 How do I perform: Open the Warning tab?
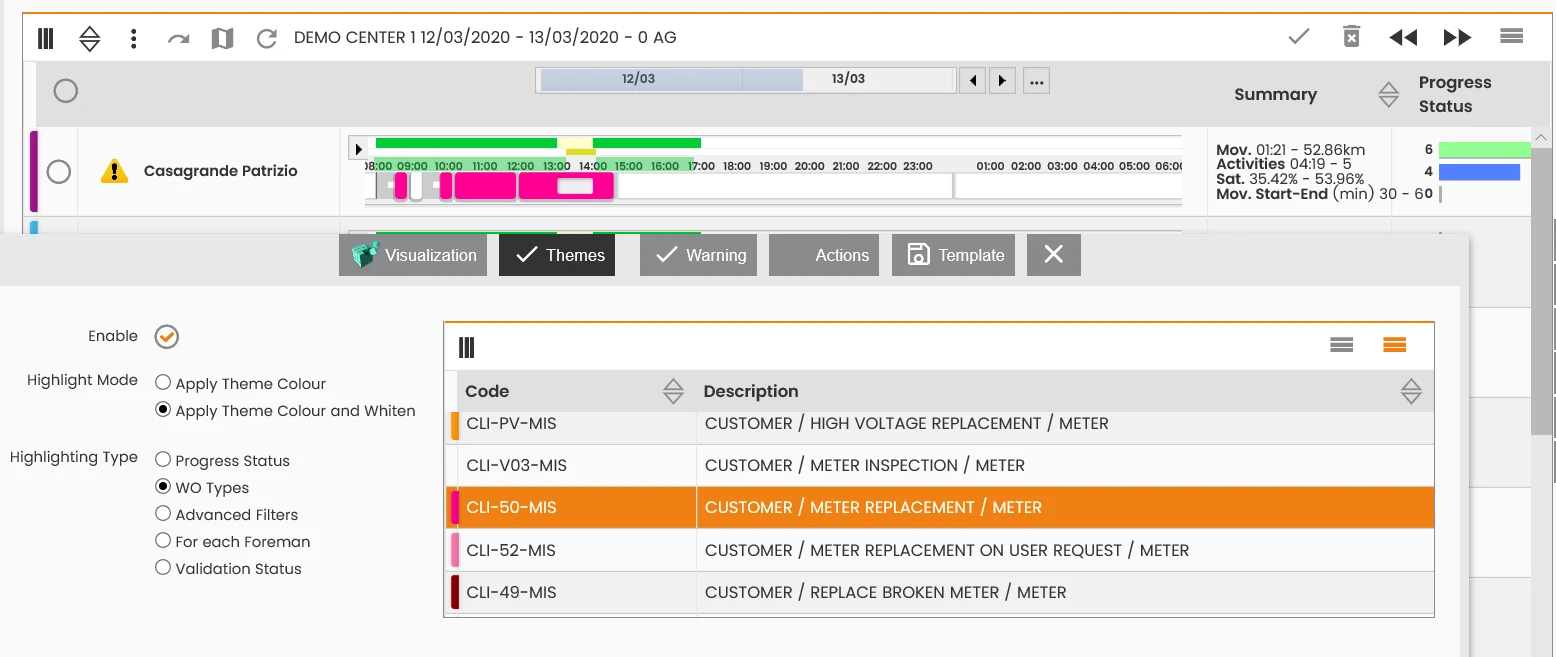[698, 255]
